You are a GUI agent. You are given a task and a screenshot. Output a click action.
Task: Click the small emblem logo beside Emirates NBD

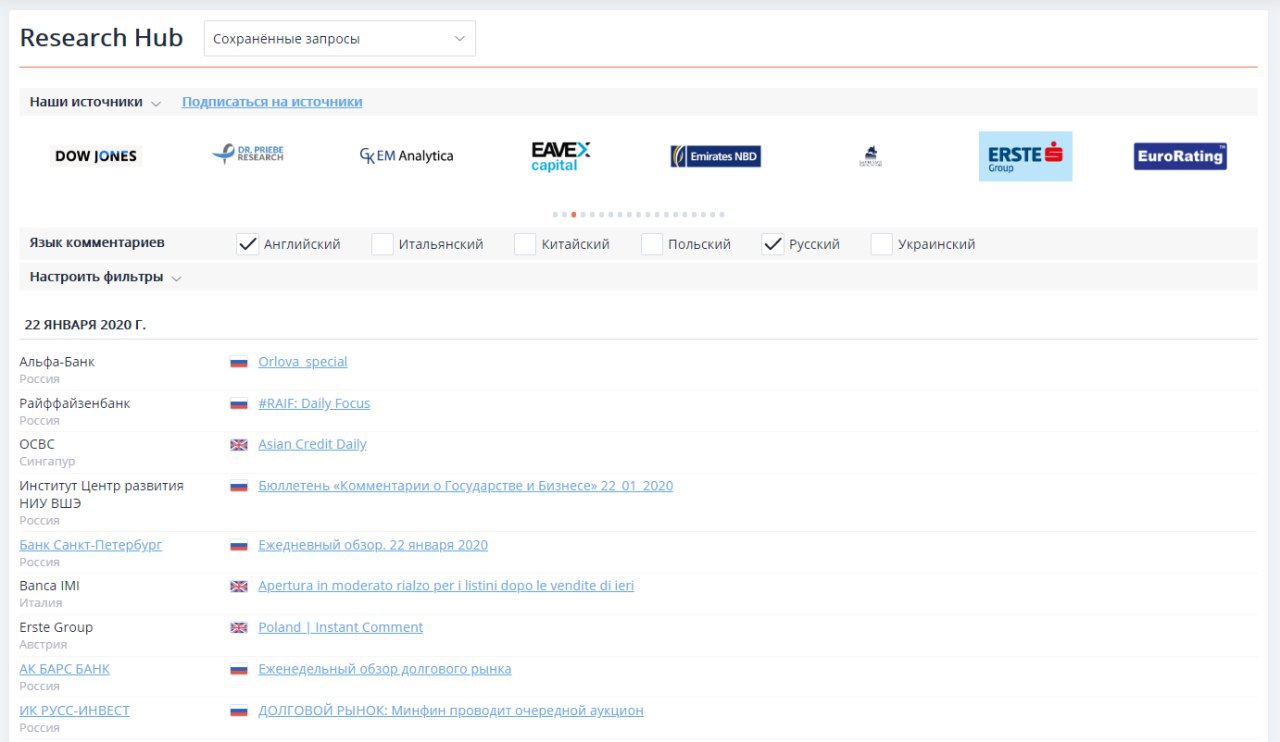(x=870, y=156)
